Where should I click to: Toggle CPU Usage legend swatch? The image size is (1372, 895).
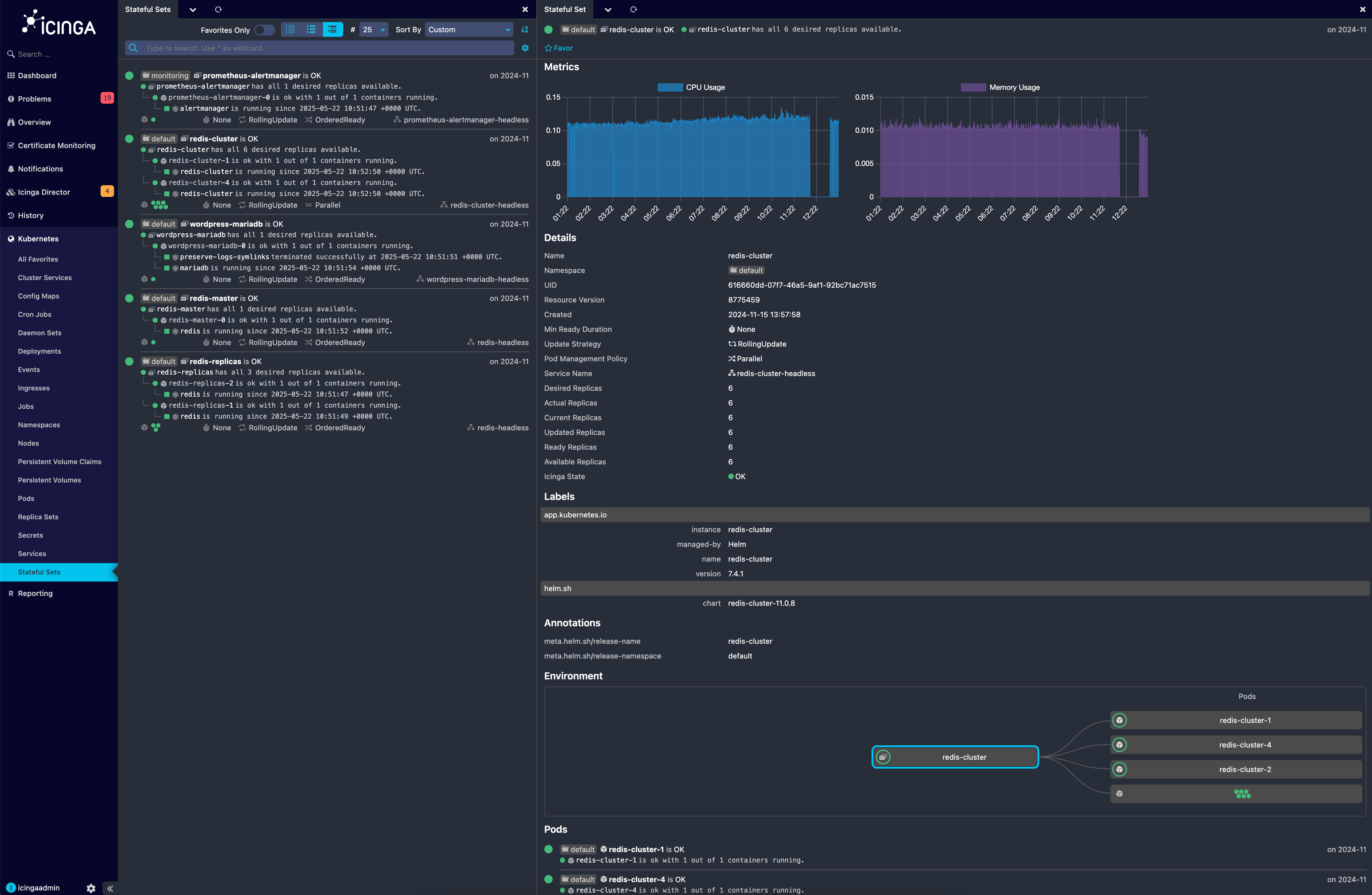pyautogui.click(x=670, y=88)
